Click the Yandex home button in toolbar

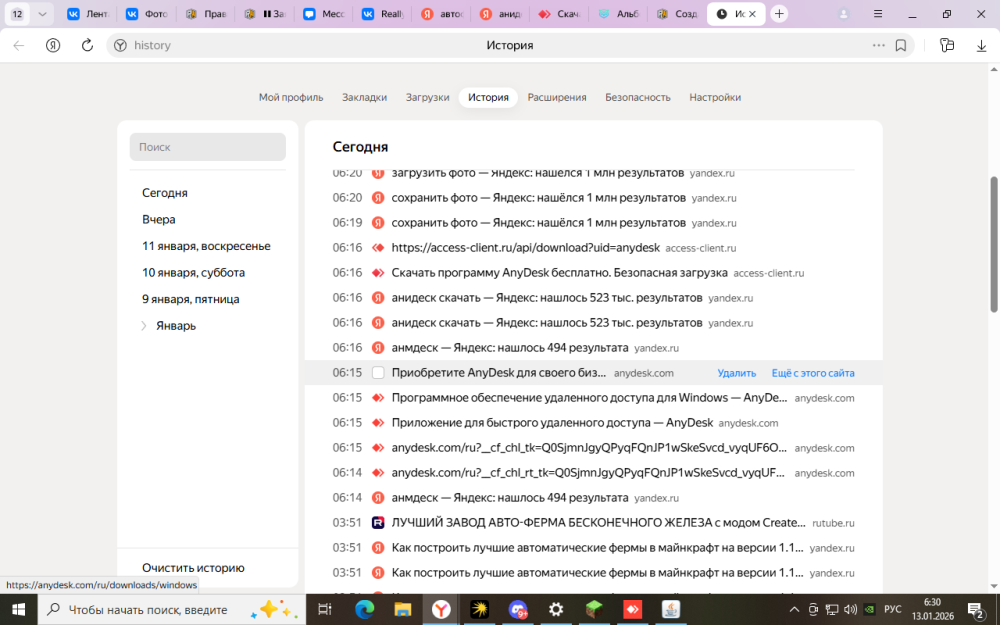(53, 45)
